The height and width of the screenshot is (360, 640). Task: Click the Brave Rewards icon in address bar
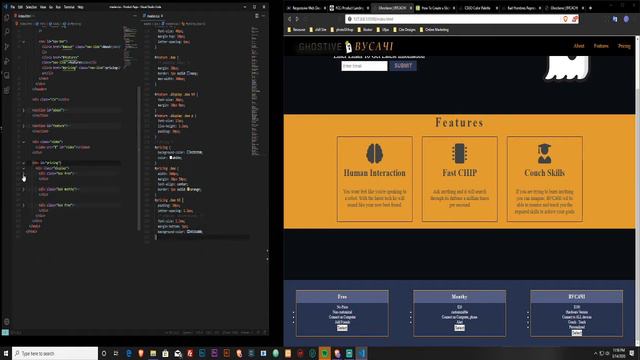click(x=575, y=19)
